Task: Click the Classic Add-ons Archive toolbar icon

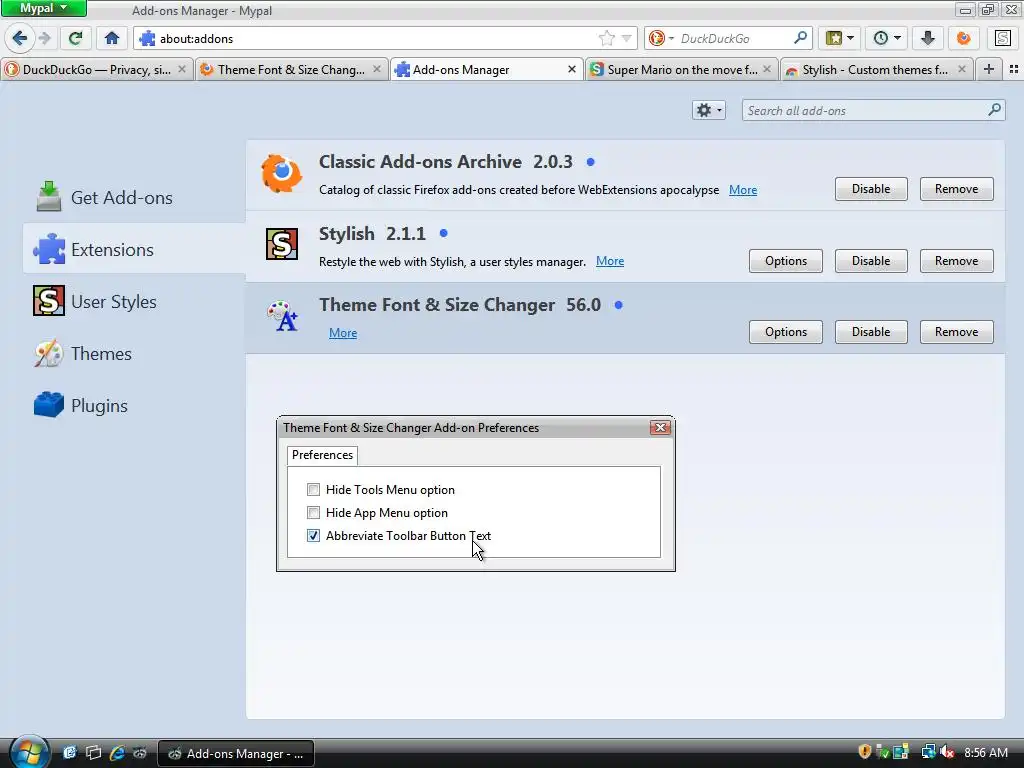Action: click(963, 38)
